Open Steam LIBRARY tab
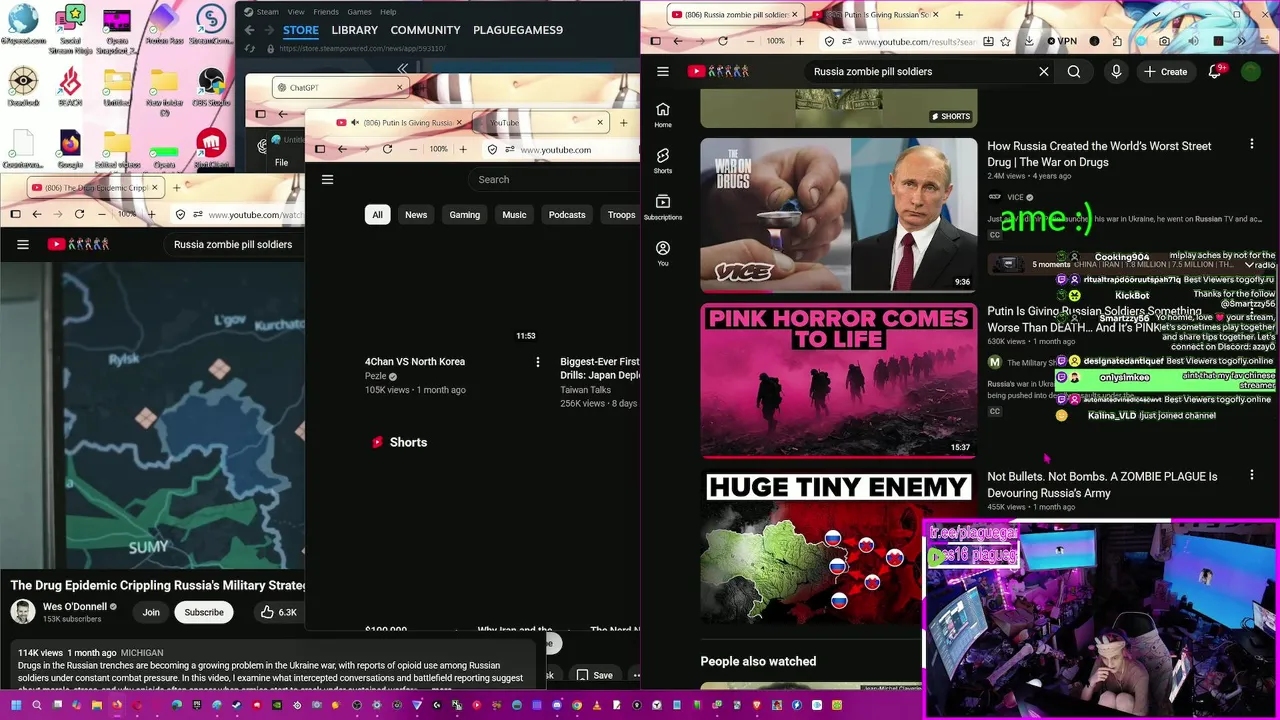Screen dimensions: 1280x720 coord(355,30)
